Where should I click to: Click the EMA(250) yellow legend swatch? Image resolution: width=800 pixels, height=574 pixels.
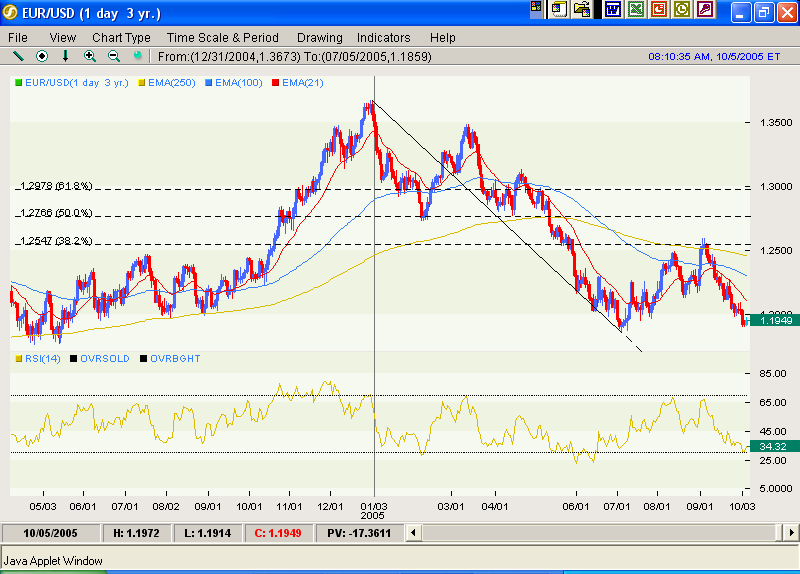141,82
